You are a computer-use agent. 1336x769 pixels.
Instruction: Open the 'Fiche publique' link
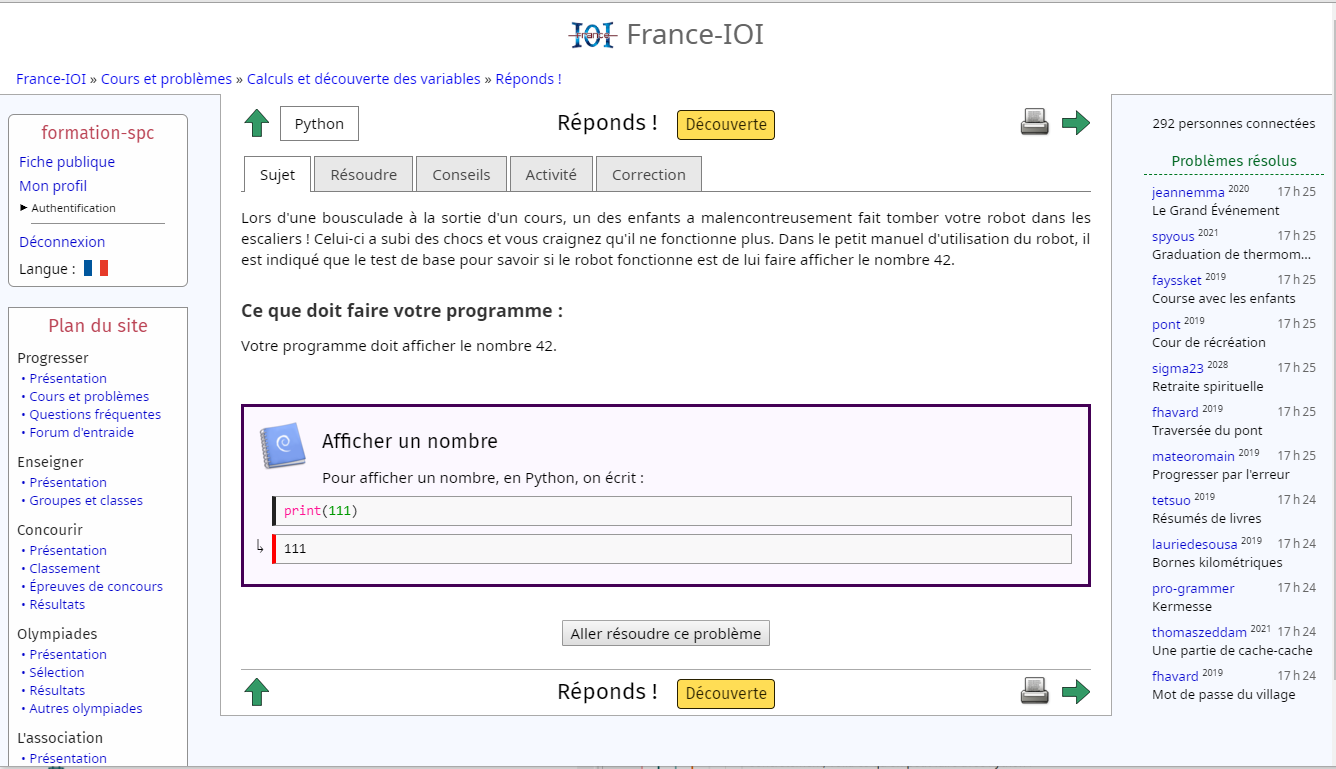[67, 161]
